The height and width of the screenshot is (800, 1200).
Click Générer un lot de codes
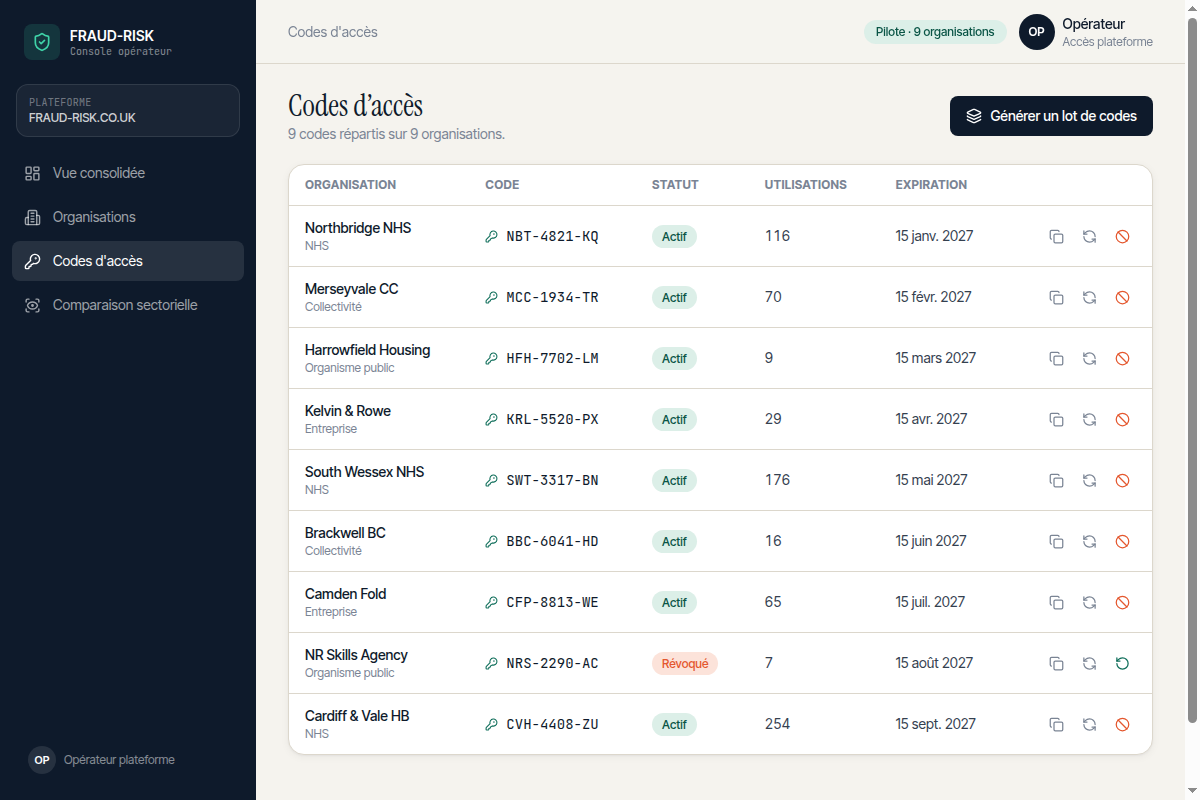[x=1051, y=116]
